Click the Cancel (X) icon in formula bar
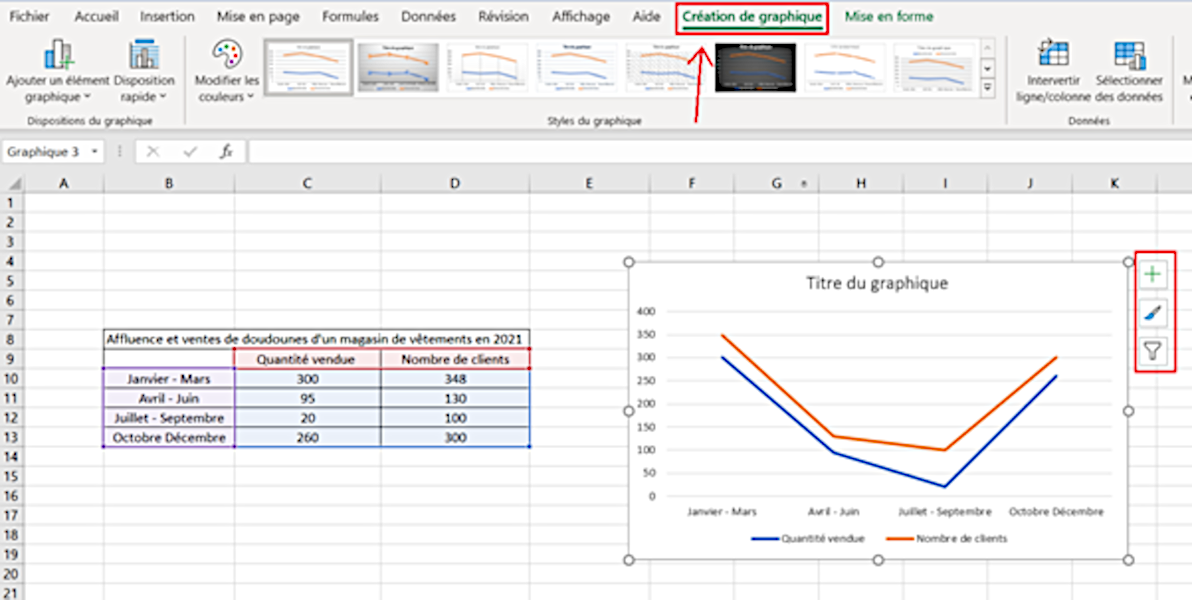 152,151
